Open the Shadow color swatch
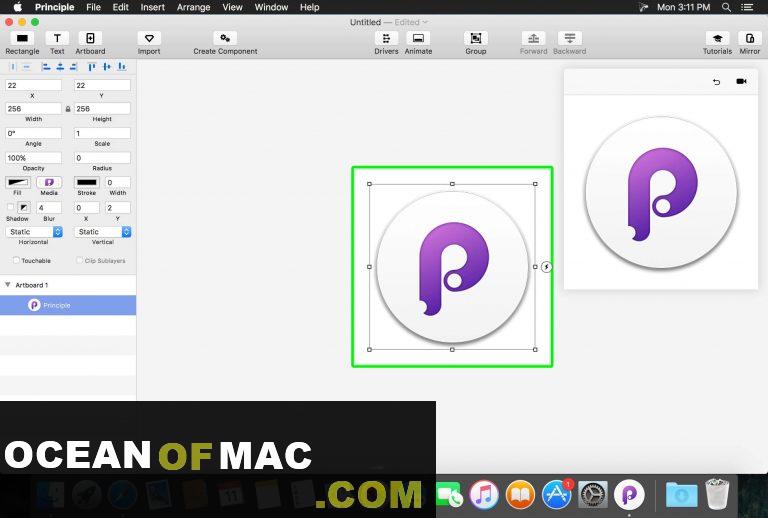Screen dimensions: 768x518 (x=24, y=208)
